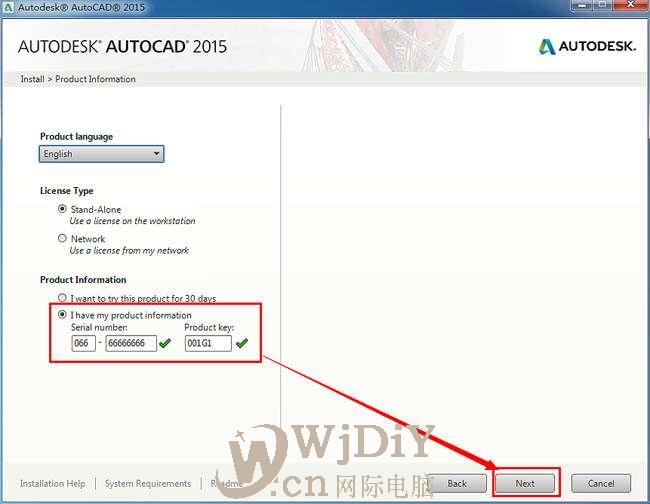Viewport: 650px width, 504px height.
Task: Close the AutoCAD 2015 installer window
Action: tap(630, 8)
